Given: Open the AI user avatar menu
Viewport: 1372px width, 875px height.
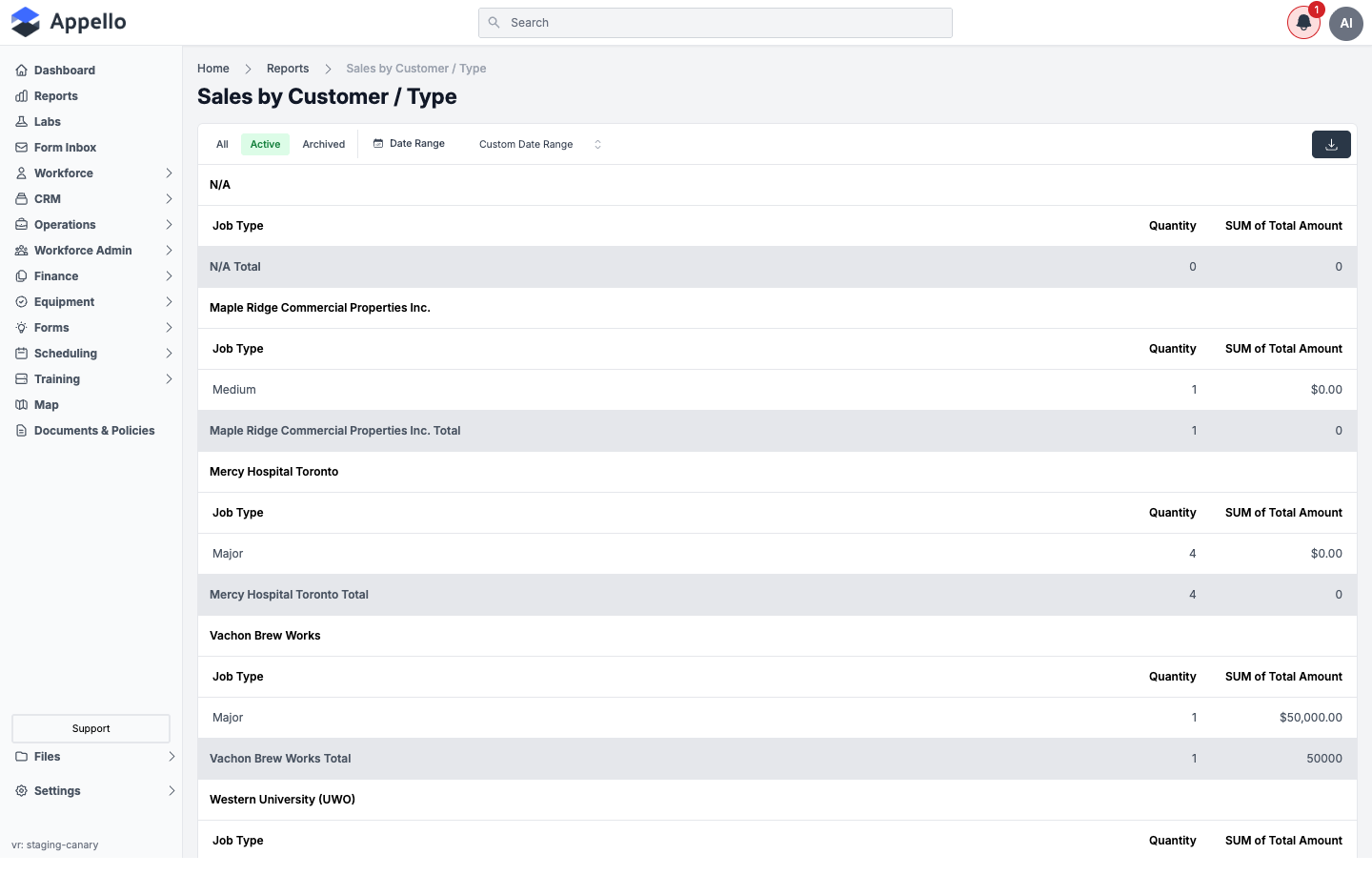Looking at the screenshot, I should tap(1346, 23).
